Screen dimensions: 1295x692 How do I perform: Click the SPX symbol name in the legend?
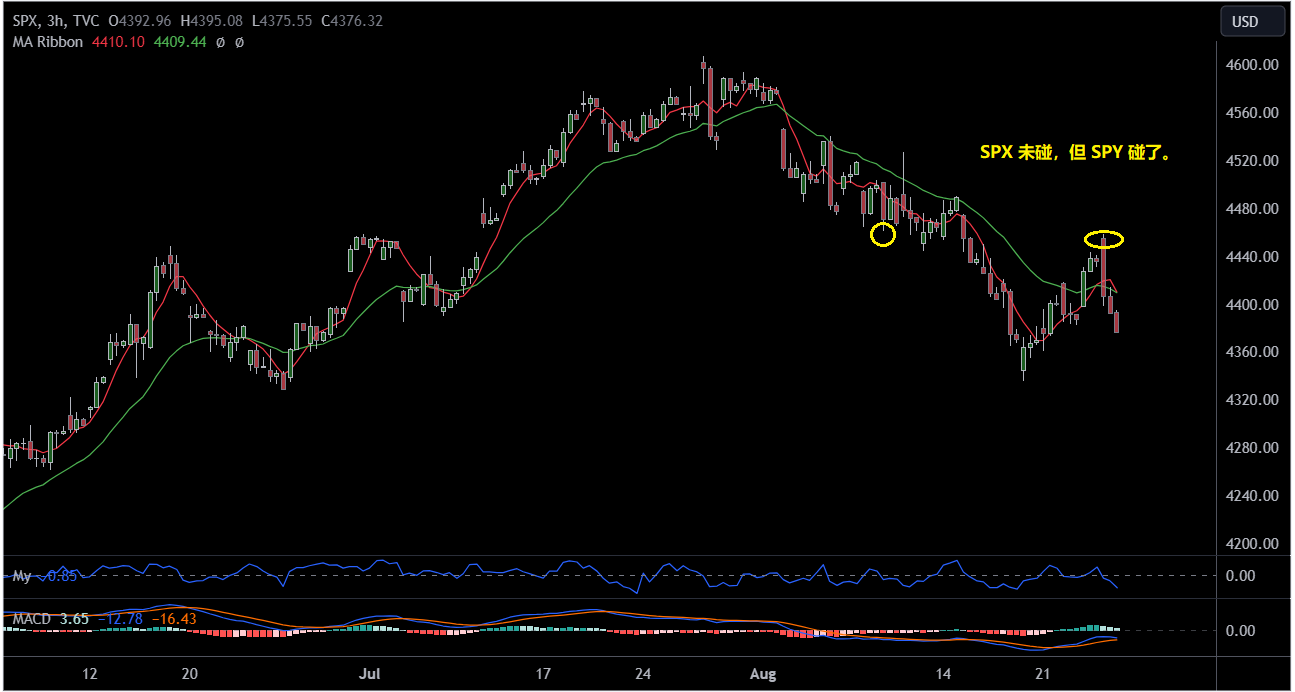[25, 21]
